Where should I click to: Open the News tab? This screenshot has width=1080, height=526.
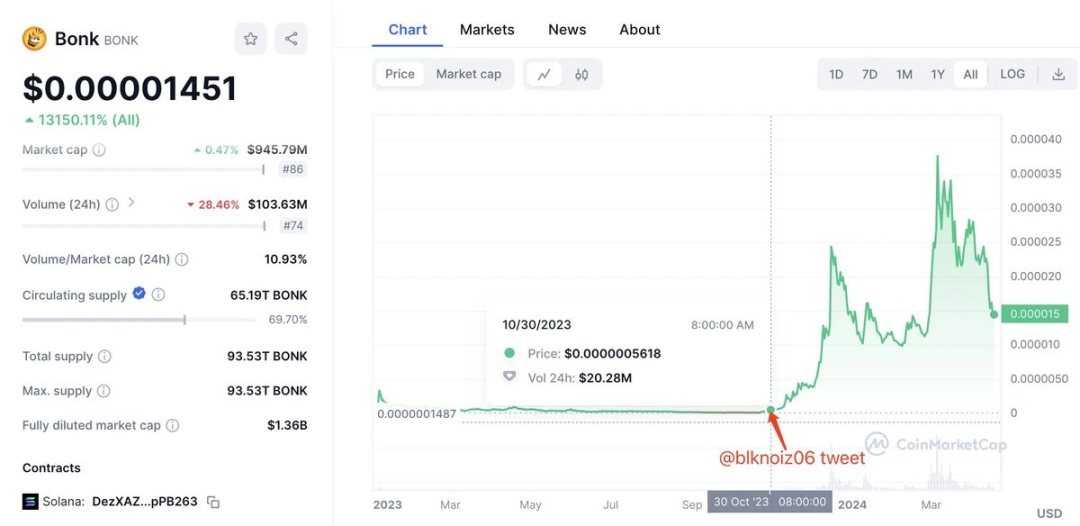coord(567,30)
